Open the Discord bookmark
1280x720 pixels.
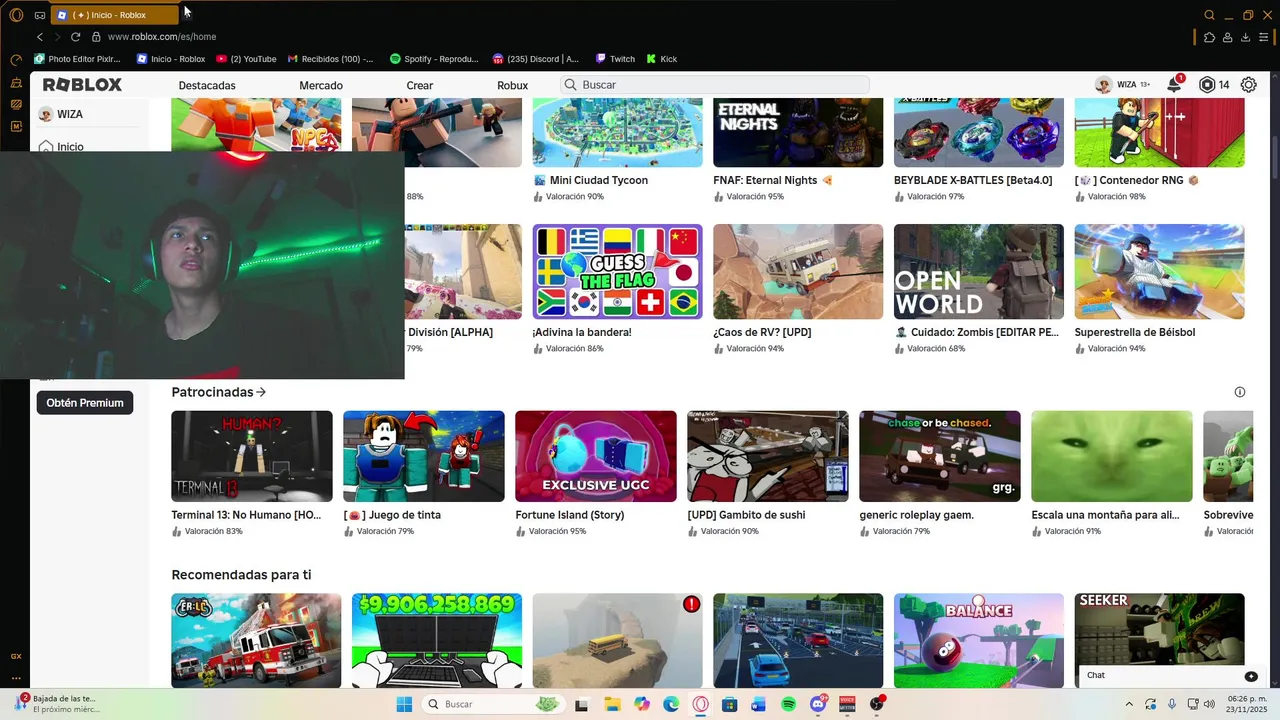[536, 59]
